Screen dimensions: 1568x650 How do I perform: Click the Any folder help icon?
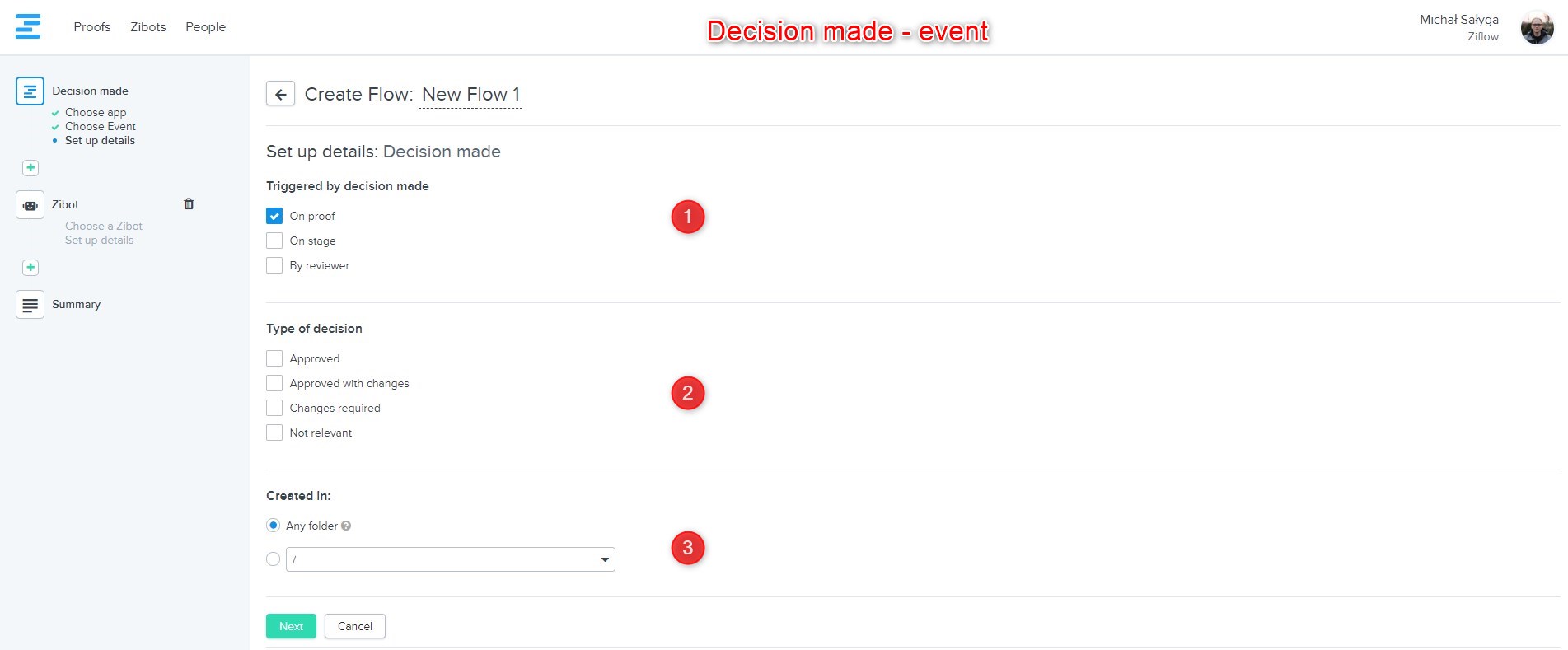[x=346, y=526]
